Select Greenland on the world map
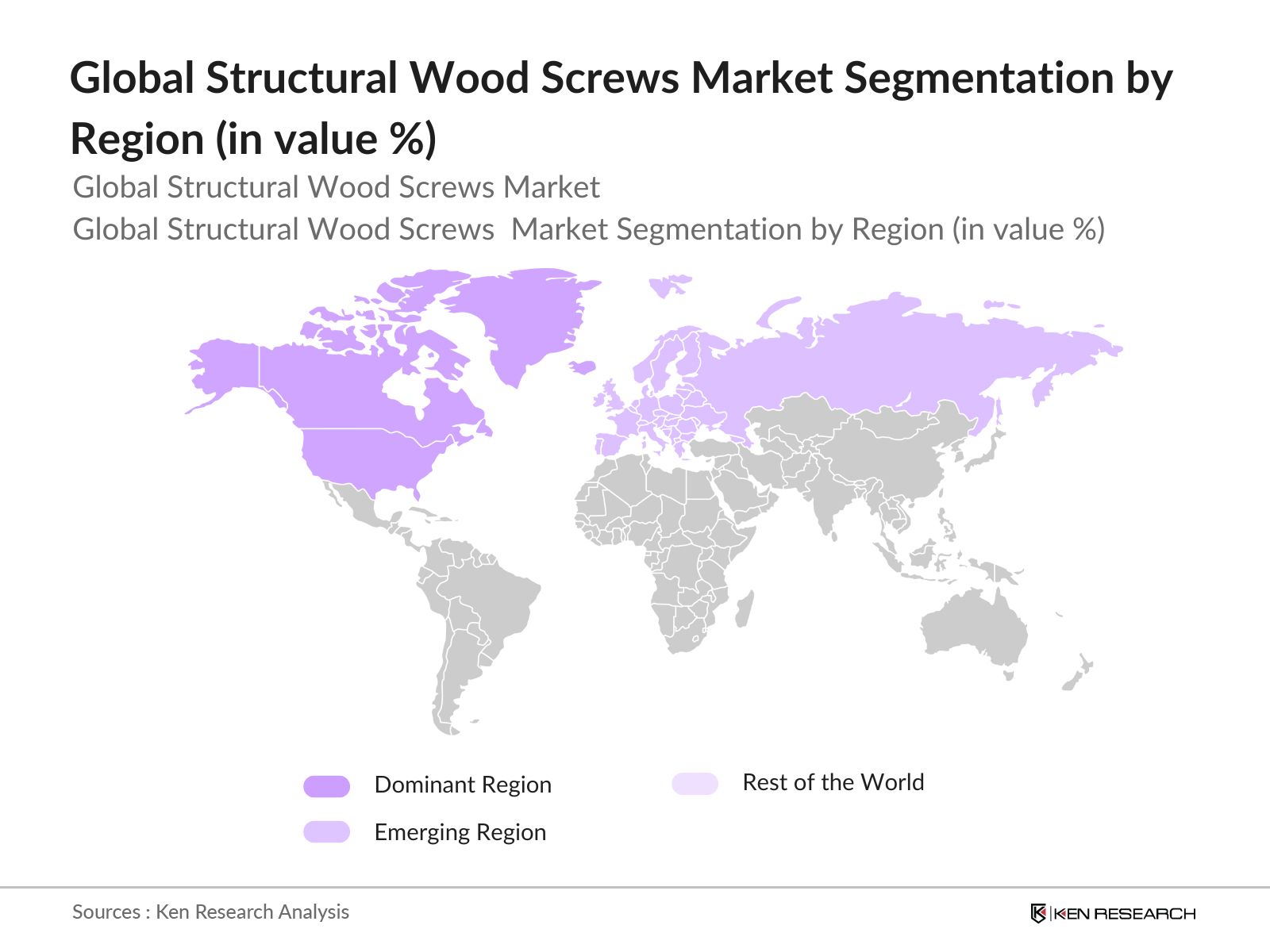Viewport: 1270px width, 952px height. coord(524,317)
